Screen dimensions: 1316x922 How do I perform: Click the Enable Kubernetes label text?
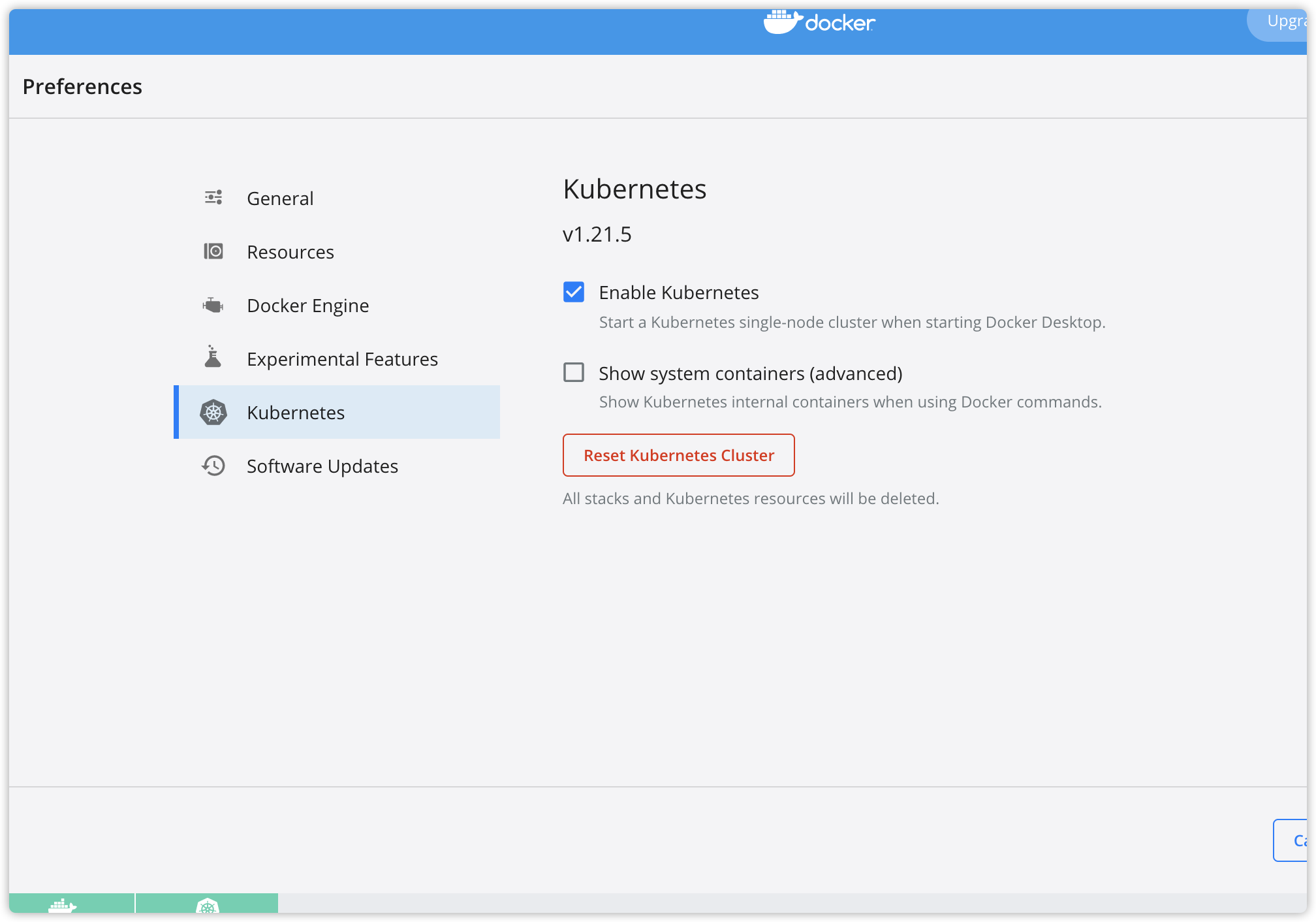coord(678,293)
